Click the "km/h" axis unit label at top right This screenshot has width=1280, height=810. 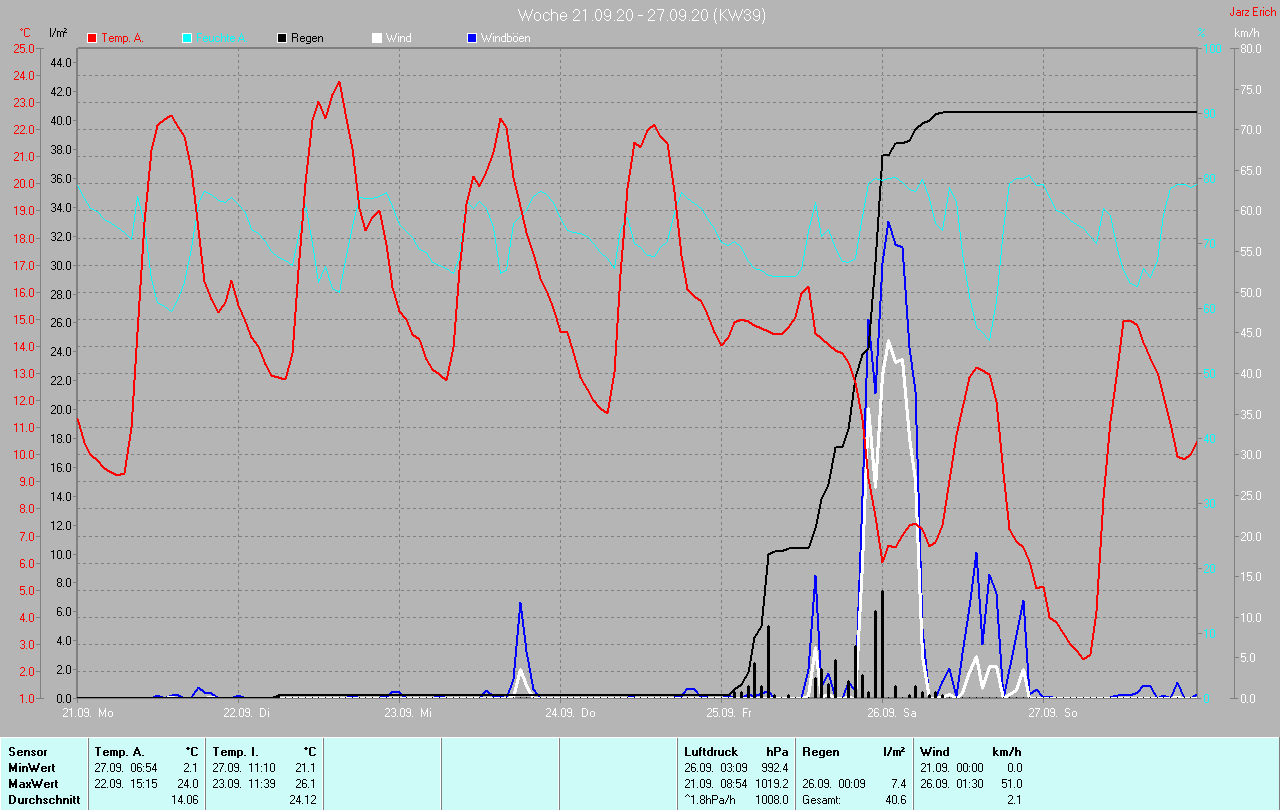[1247, 33]
